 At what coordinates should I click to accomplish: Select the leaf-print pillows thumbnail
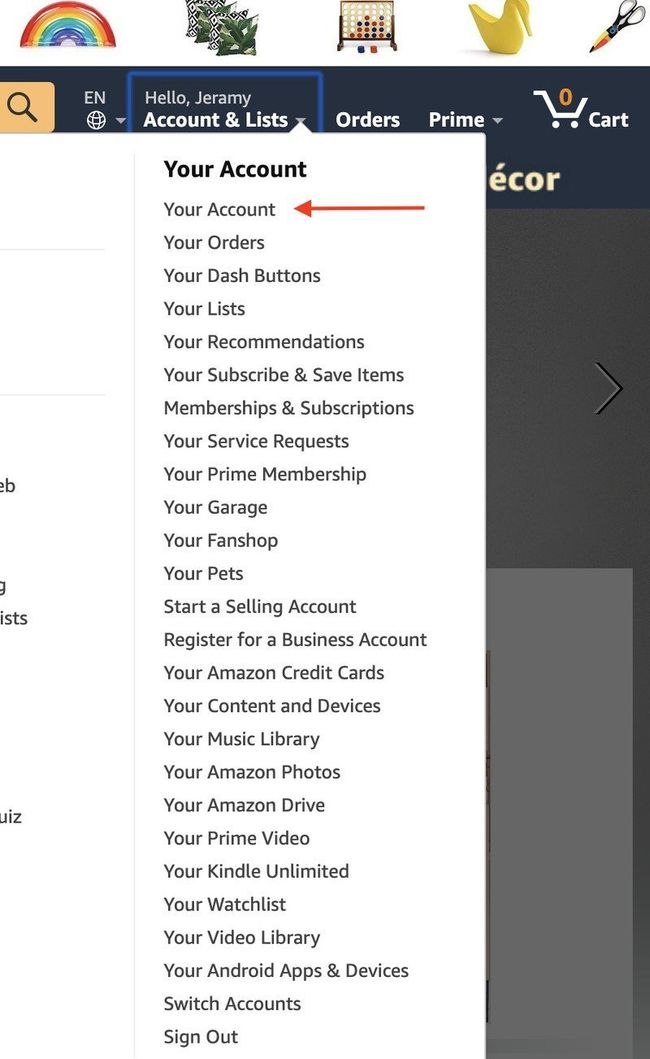[220, 27]
